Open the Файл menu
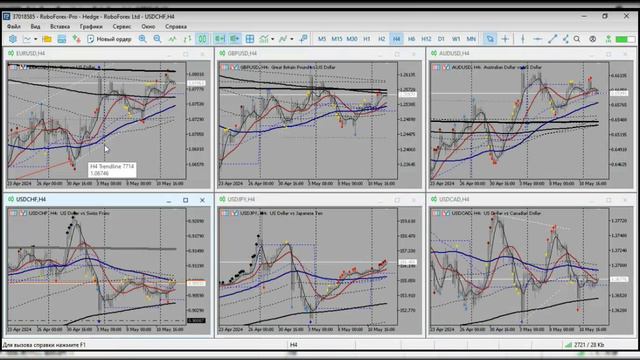Image resolution: width=640 pixels, height=360 pixels. pos(13,27)
